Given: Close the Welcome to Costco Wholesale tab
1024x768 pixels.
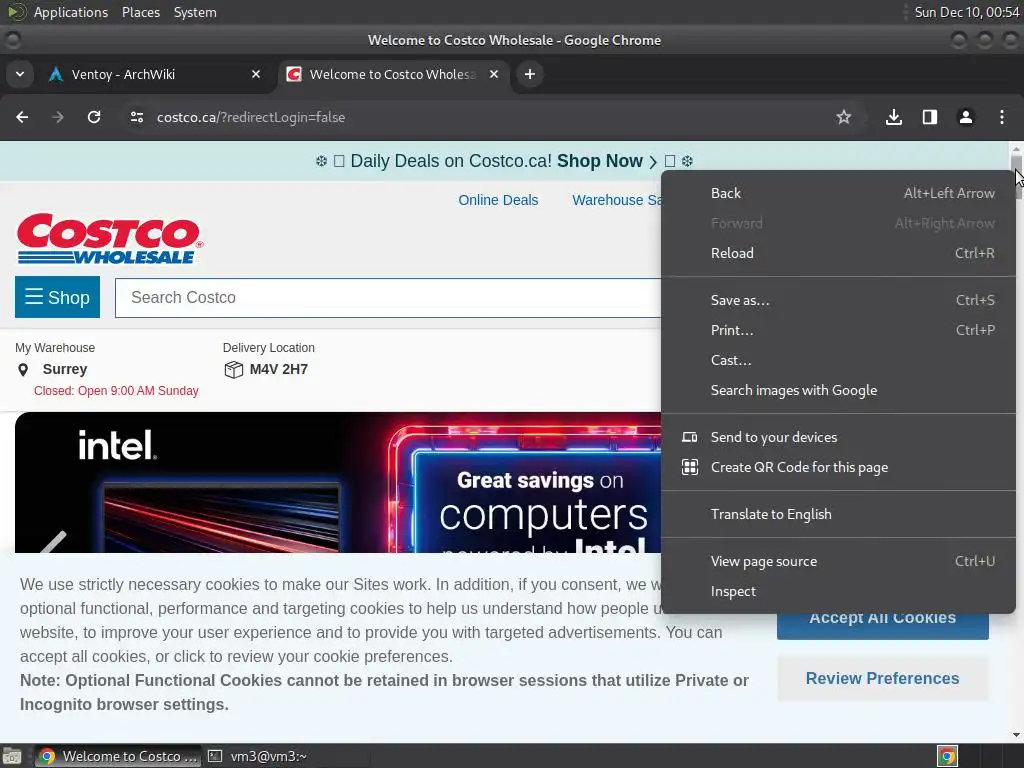Looking at the screenshot, I should pos(494,74).
